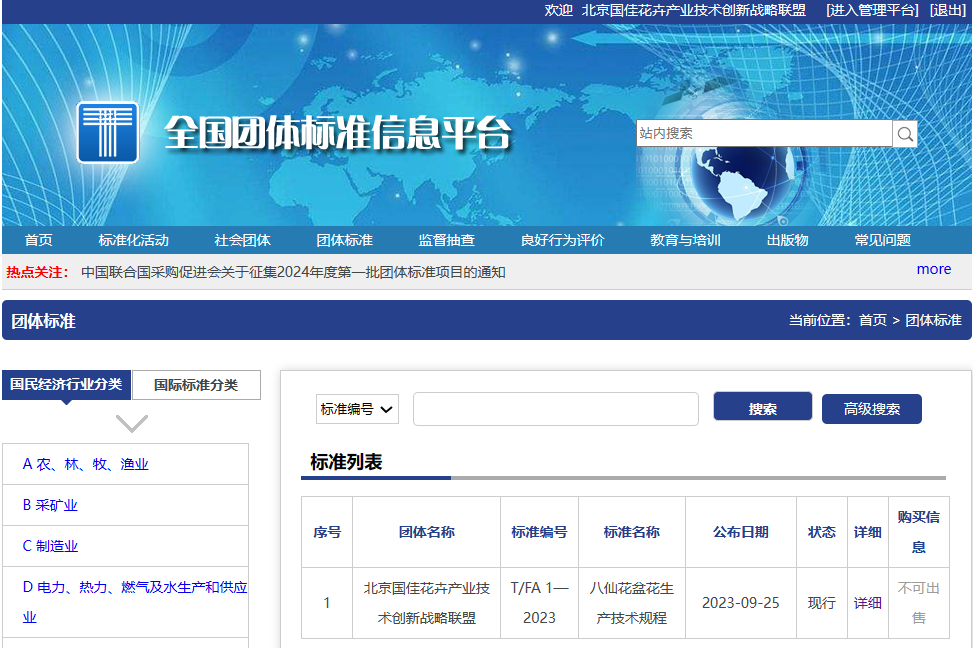Select category B 采矿业

tap(50, 505)
